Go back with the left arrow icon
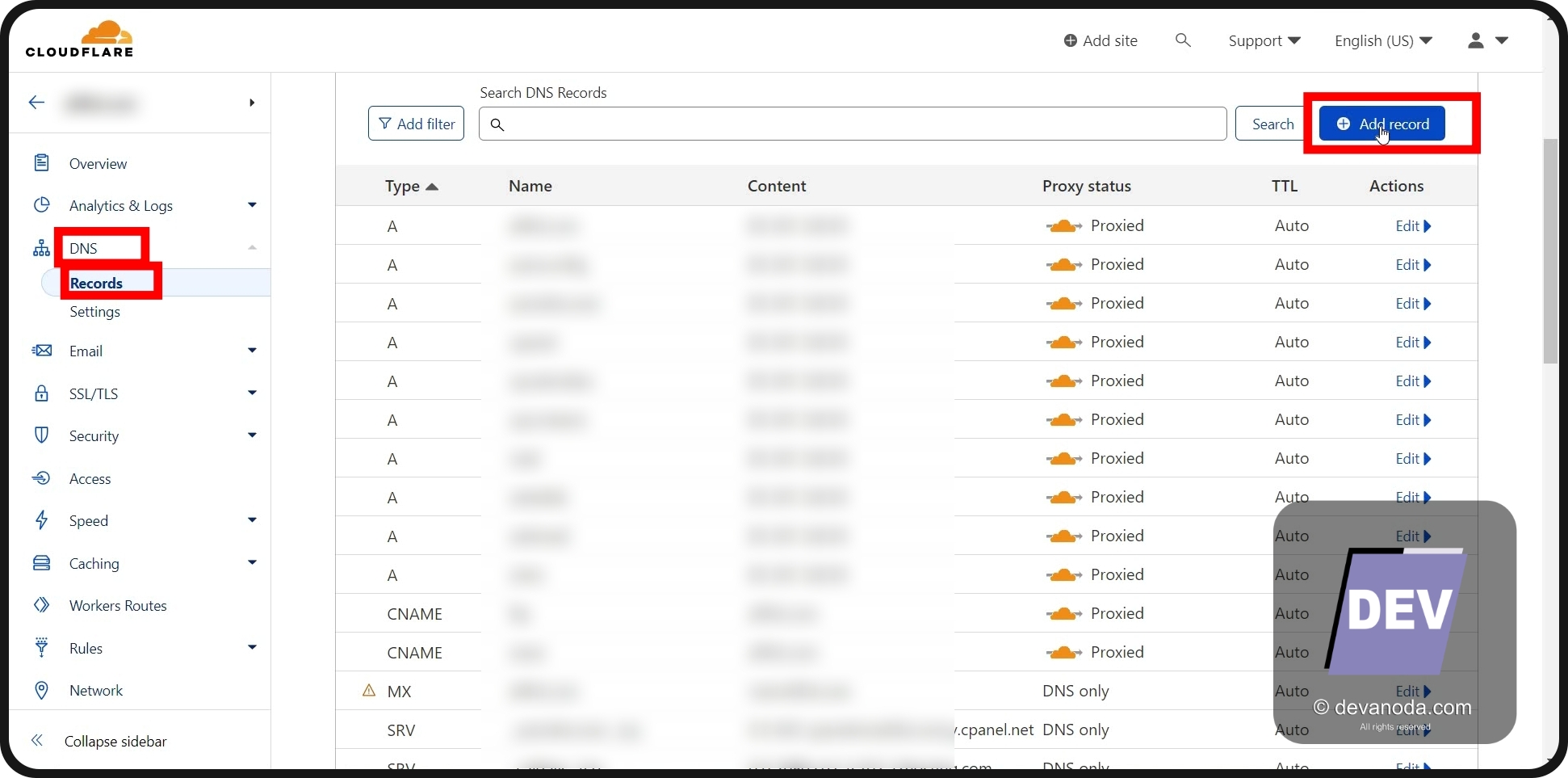Image resolution: width=1568 pixels, height=778 pixels. coord(36,102)
